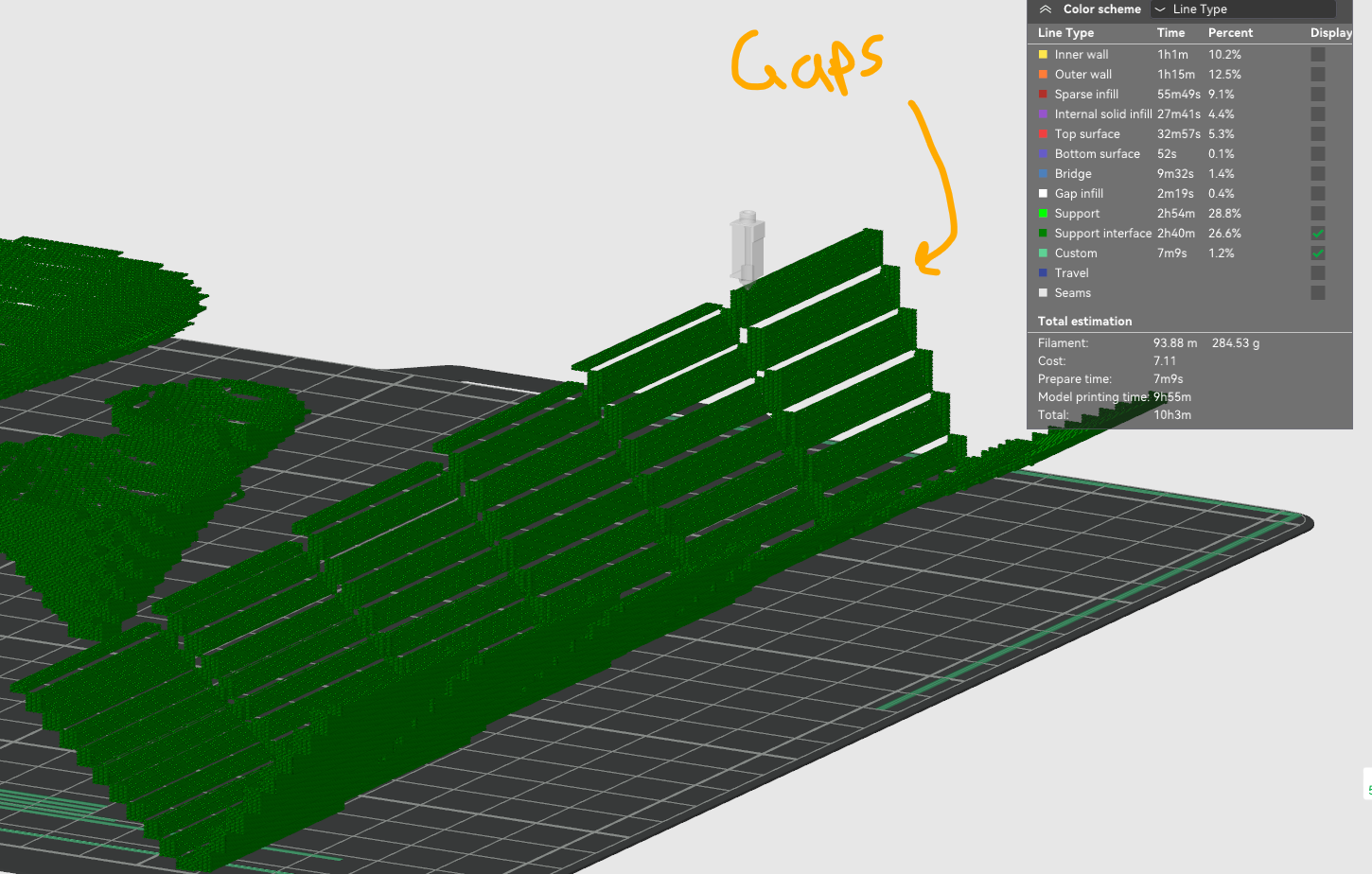Click the Cost value 7.11
This screenshot has width=1372, height=874.
[x=1165, y=361]
